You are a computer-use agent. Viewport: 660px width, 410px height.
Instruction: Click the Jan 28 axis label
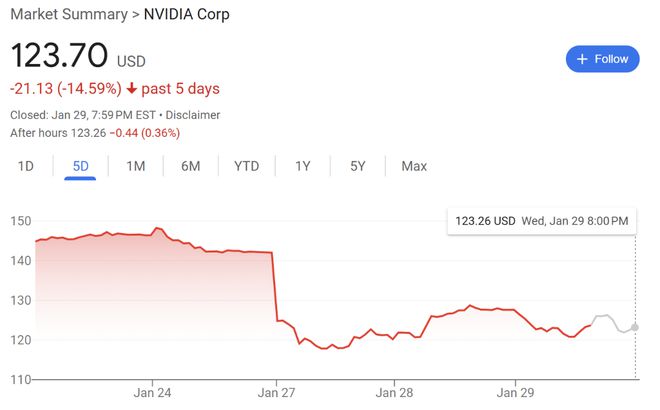point(394,393)
